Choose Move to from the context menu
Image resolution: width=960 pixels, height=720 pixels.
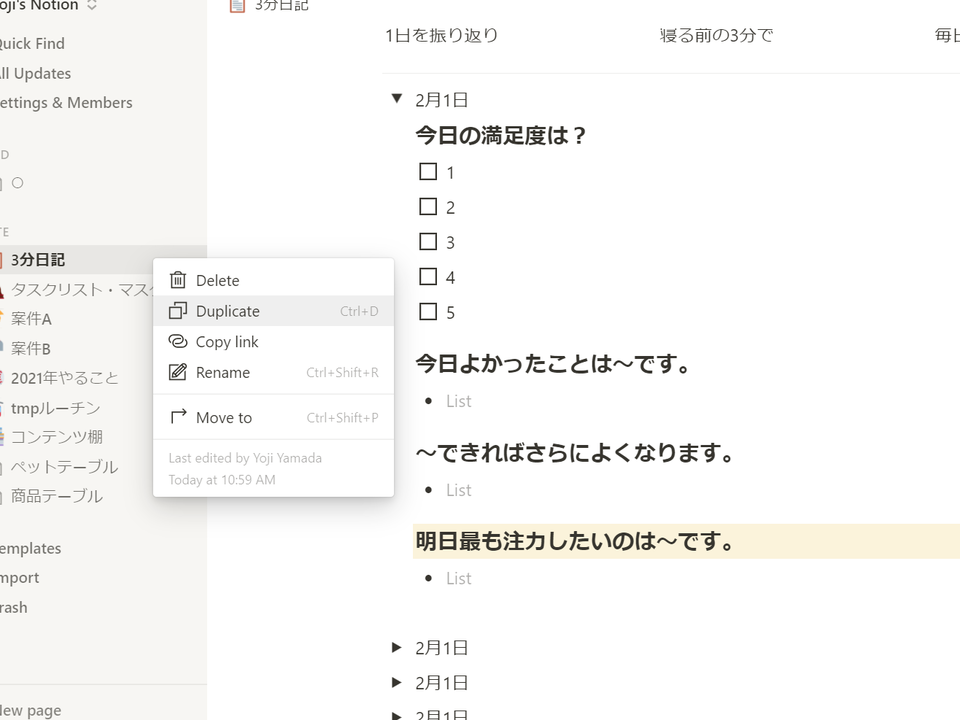273,418
